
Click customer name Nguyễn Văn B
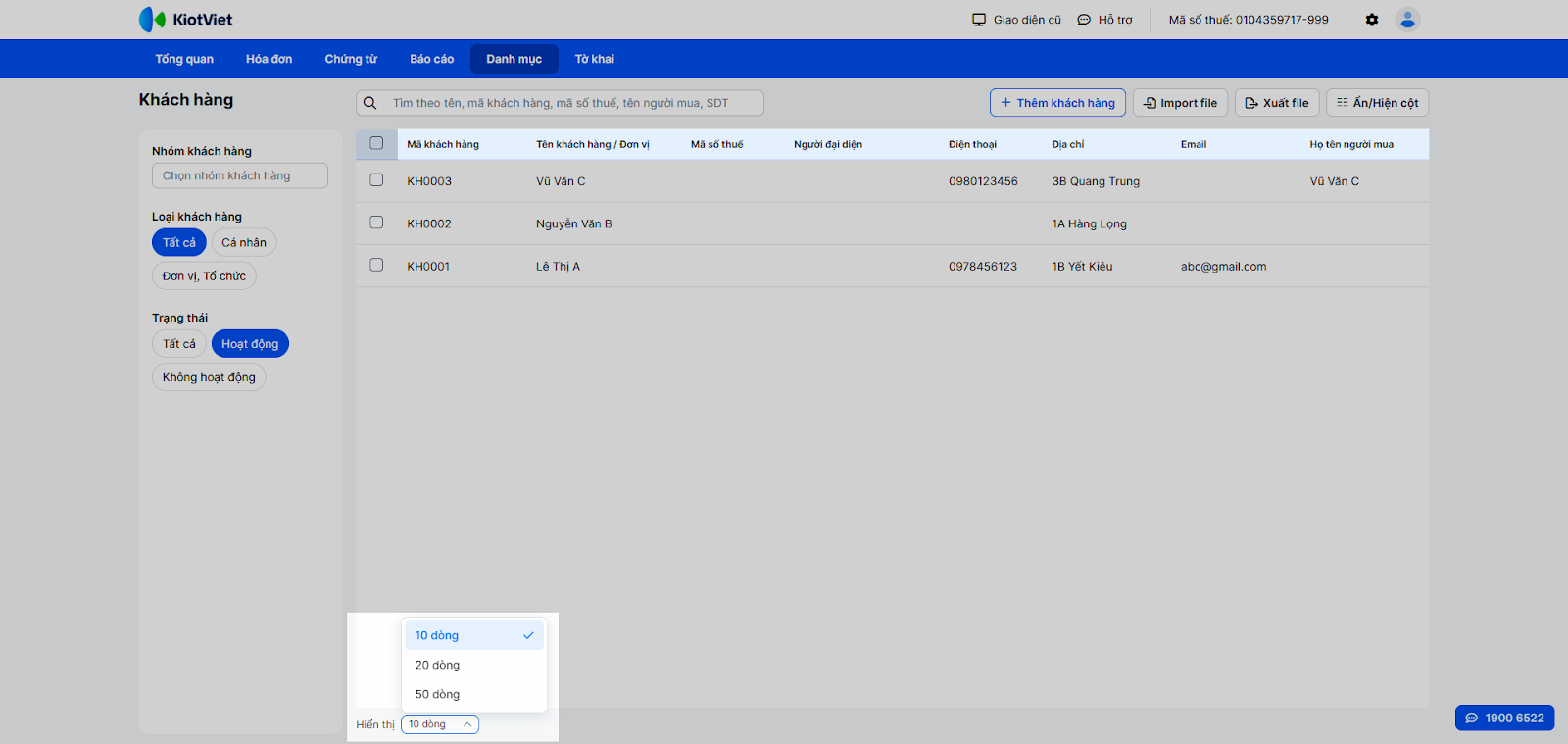[574, 223]
